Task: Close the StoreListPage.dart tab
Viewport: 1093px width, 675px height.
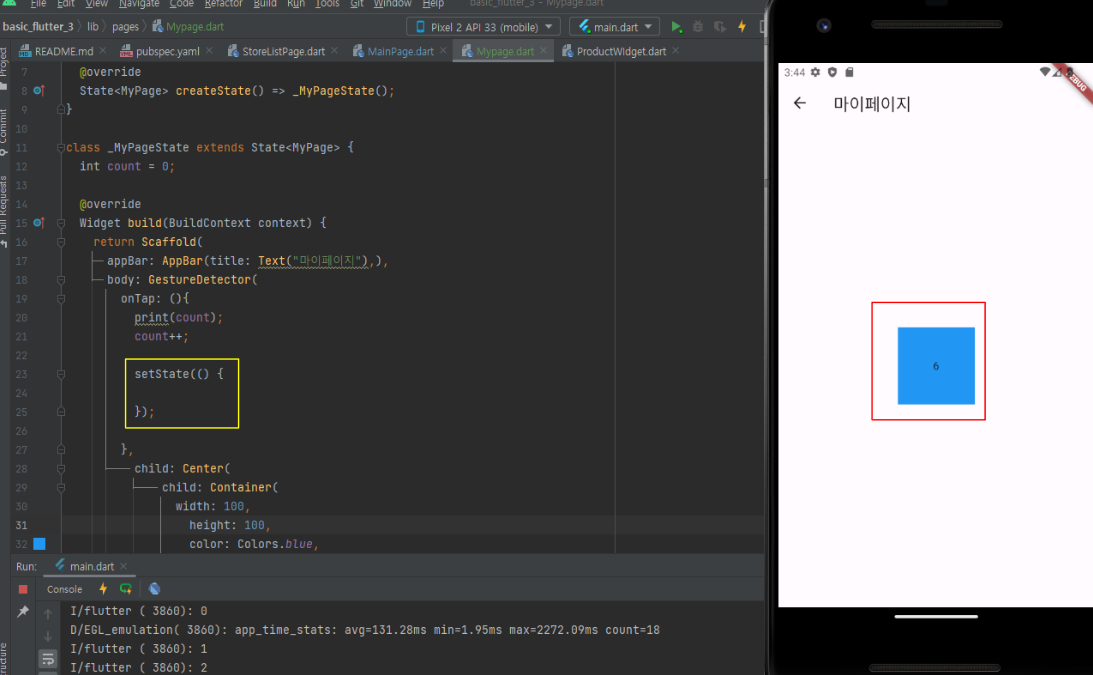Action: coord(335,51)
